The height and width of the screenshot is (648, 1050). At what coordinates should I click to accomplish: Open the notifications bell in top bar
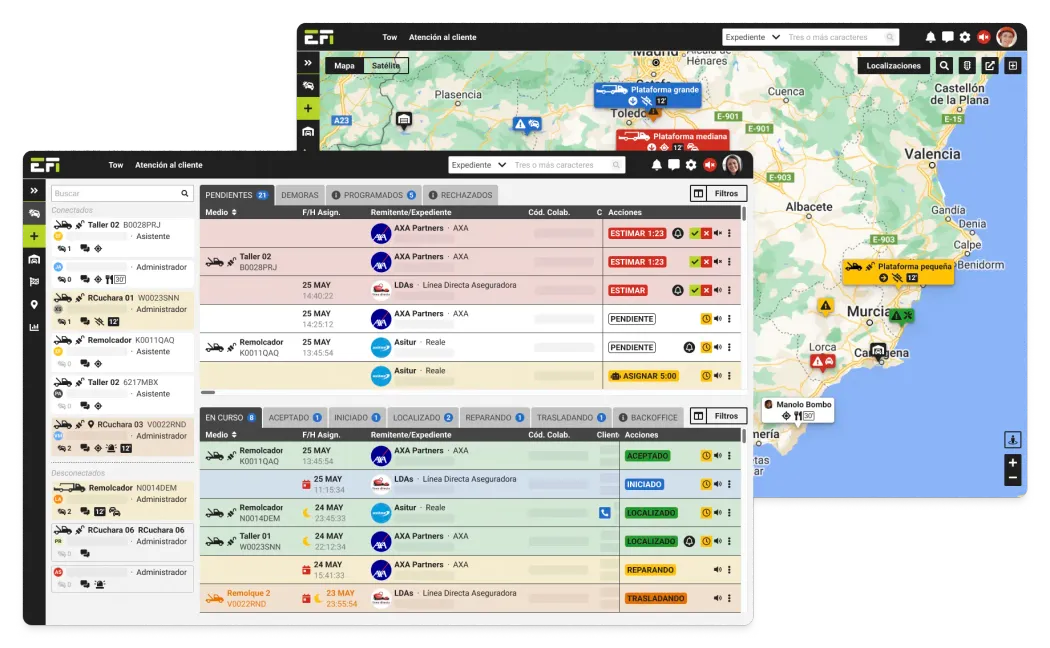coord(655,164)
